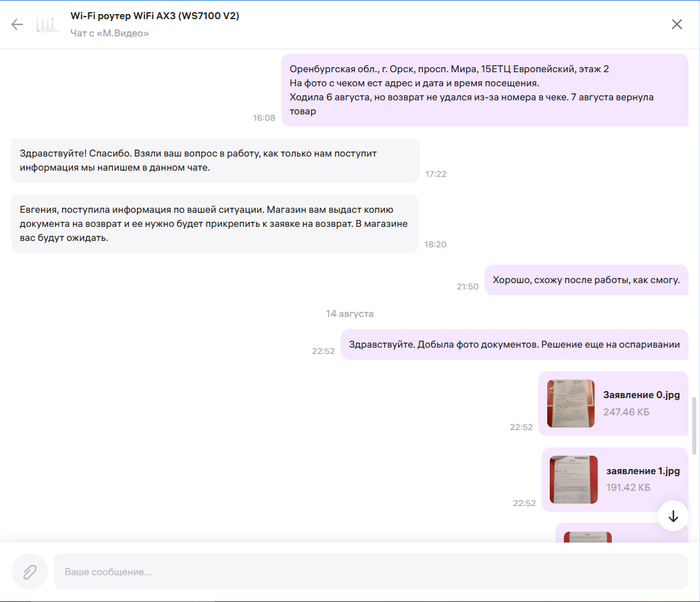Click the scroll-to-bottom arrow button
The width and height of the screenshot is (700, 602).
673,516
